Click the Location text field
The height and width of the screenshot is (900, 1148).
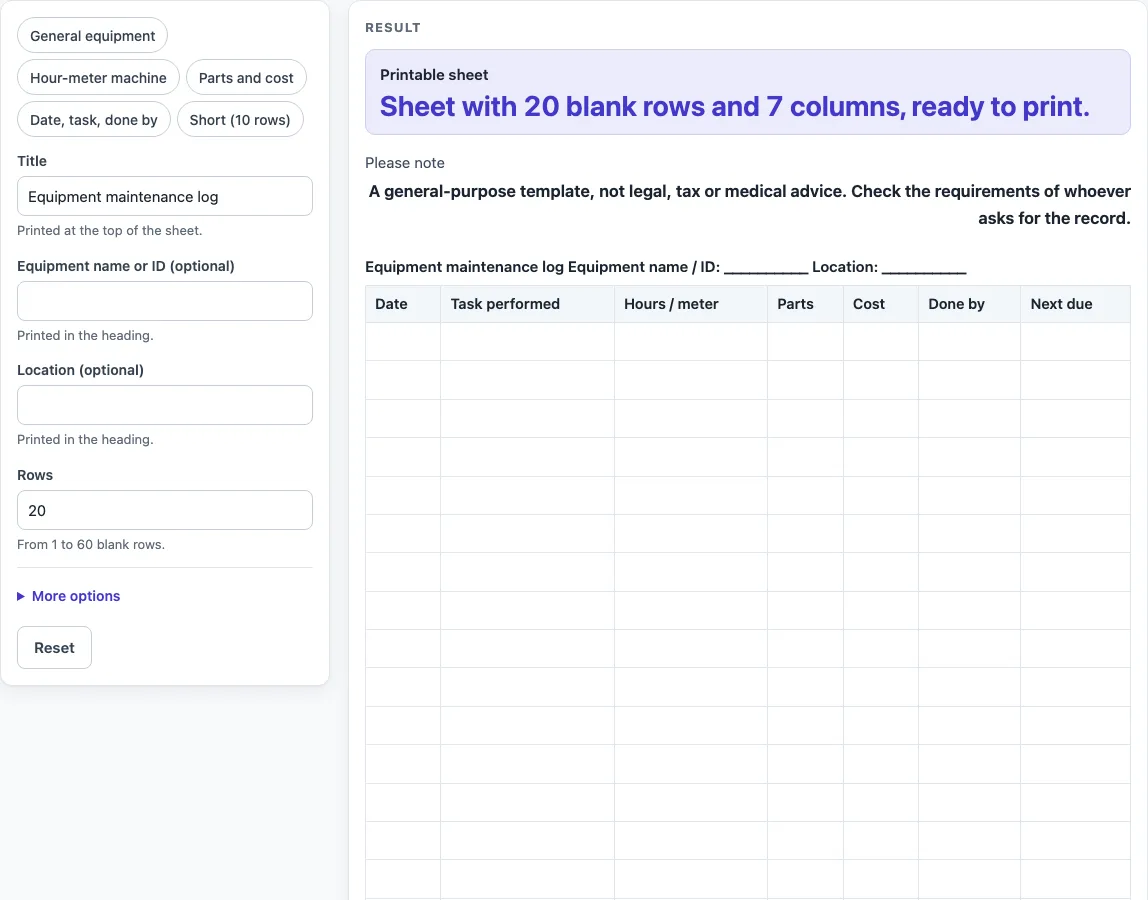click(x=165, y=405)
